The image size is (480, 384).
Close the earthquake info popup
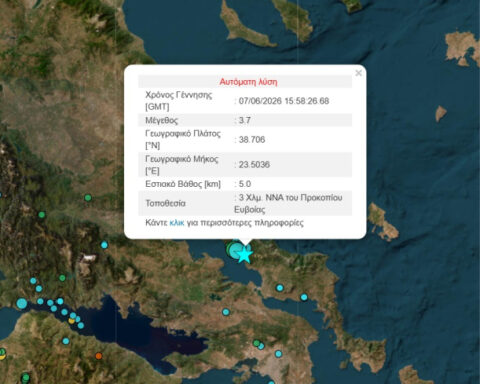(358, 73)
